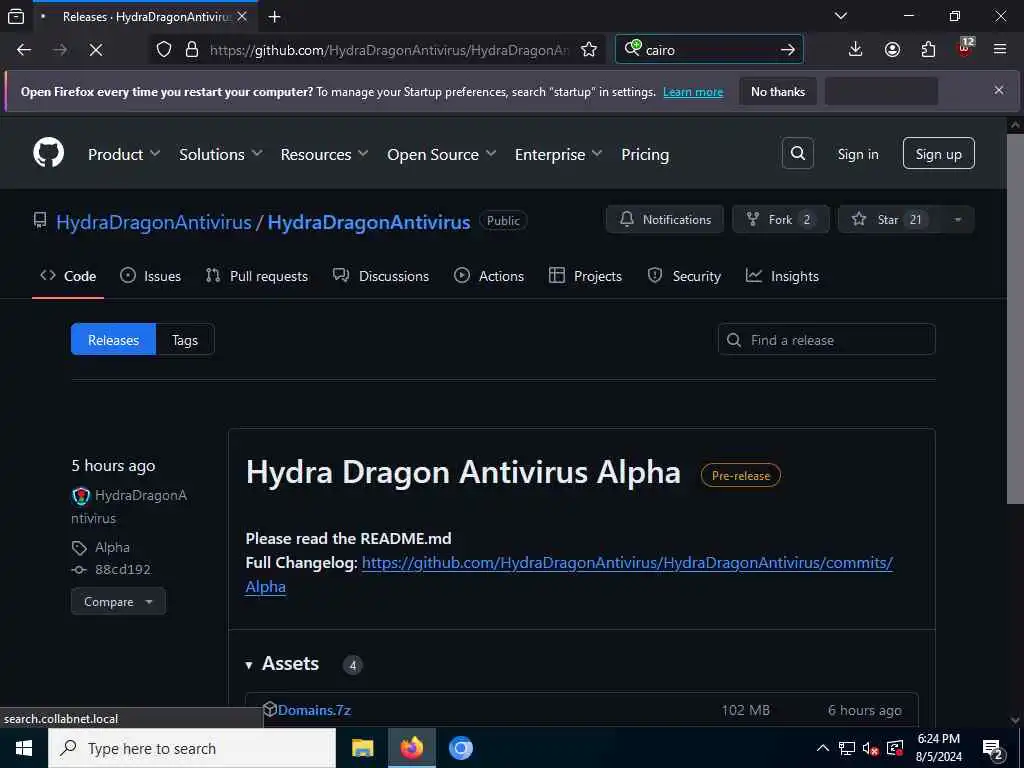Expand the Product menu

124,155
